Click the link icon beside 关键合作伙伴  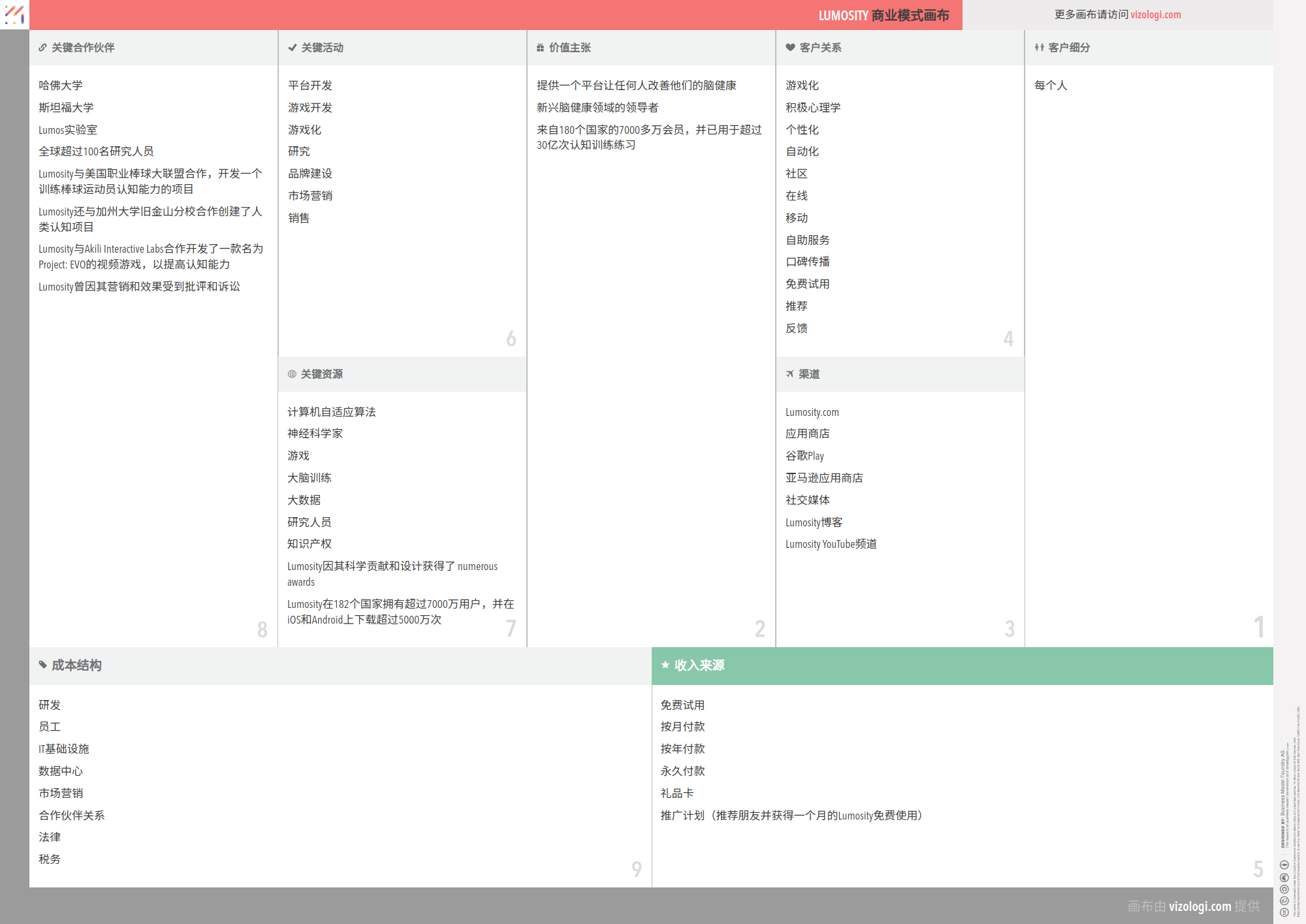42,48
